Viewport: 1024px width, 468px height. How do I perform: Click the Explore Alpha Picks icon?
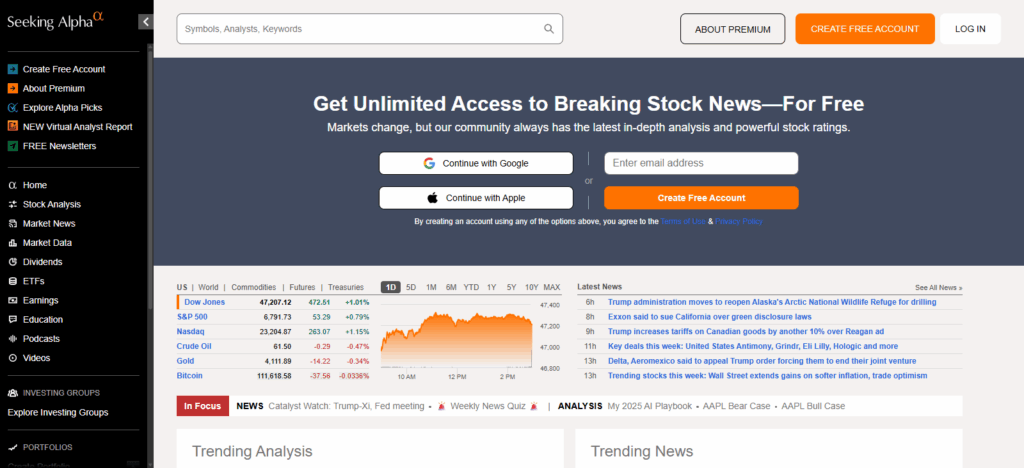click(12, 108)
